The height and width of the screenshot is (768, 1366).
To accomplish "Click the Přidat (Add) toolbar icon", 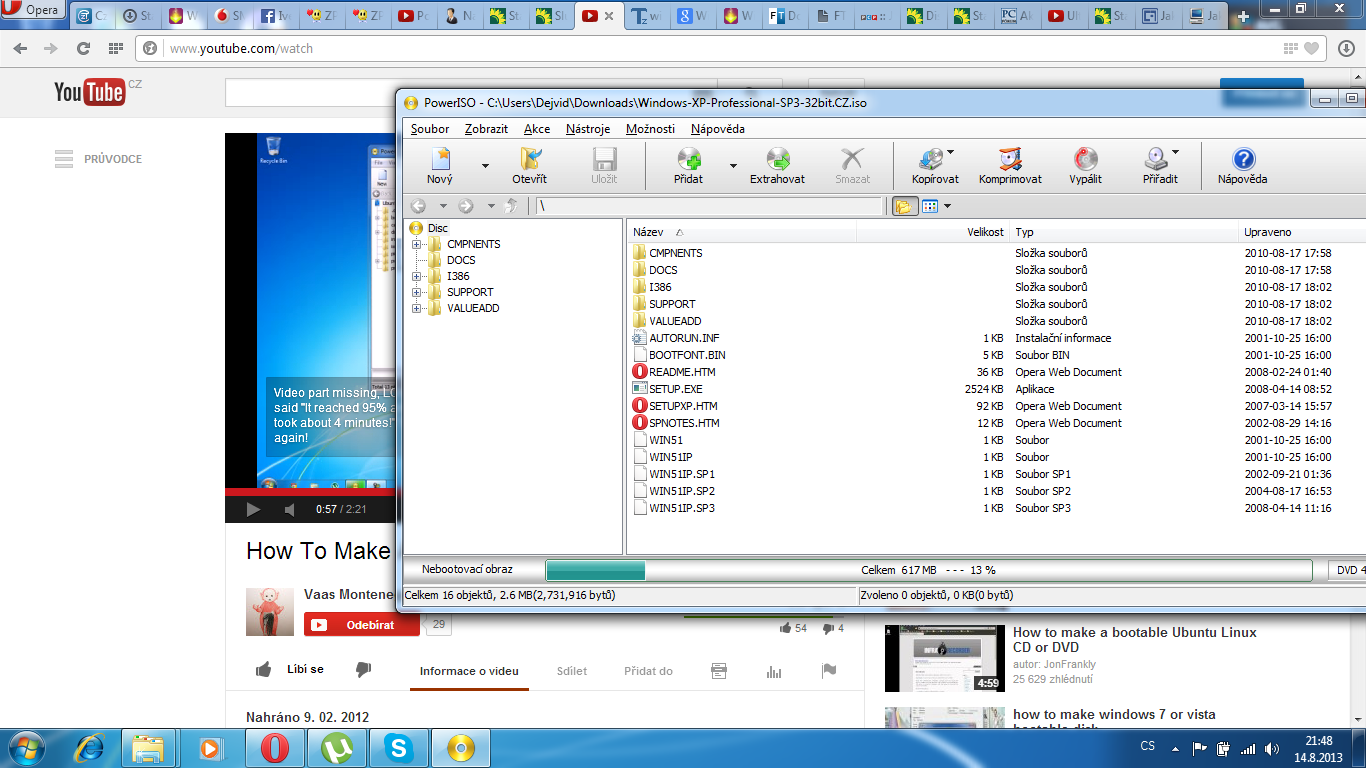I will 688,160.
